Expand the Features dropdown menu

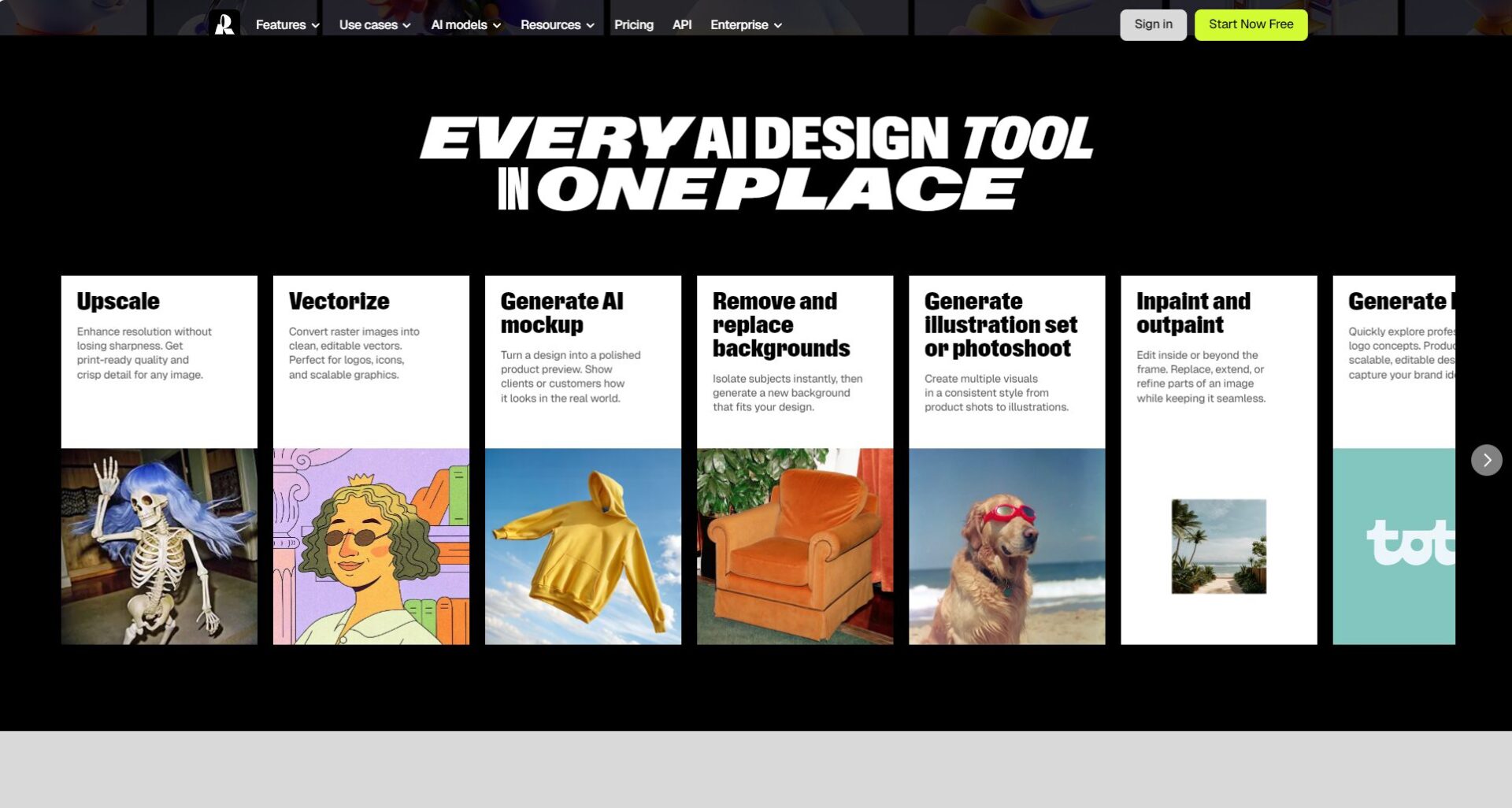point(287,25)
